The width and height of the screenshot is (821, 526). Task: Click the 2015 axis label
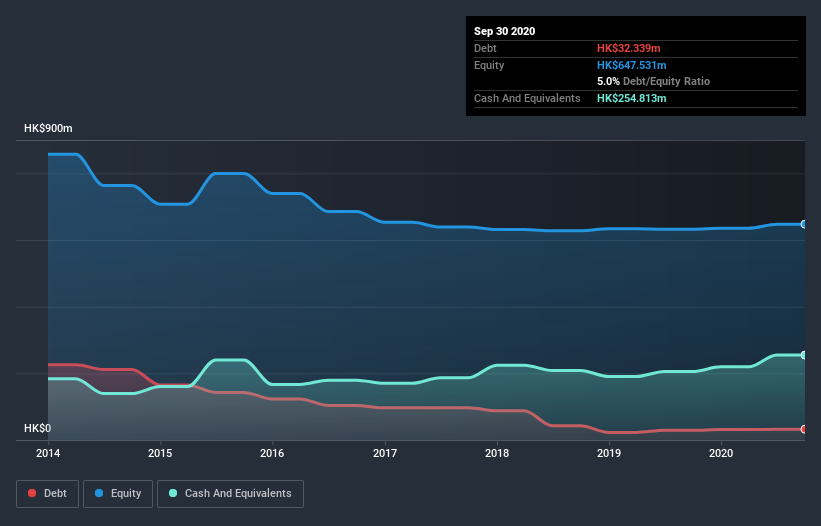point(160,453)
